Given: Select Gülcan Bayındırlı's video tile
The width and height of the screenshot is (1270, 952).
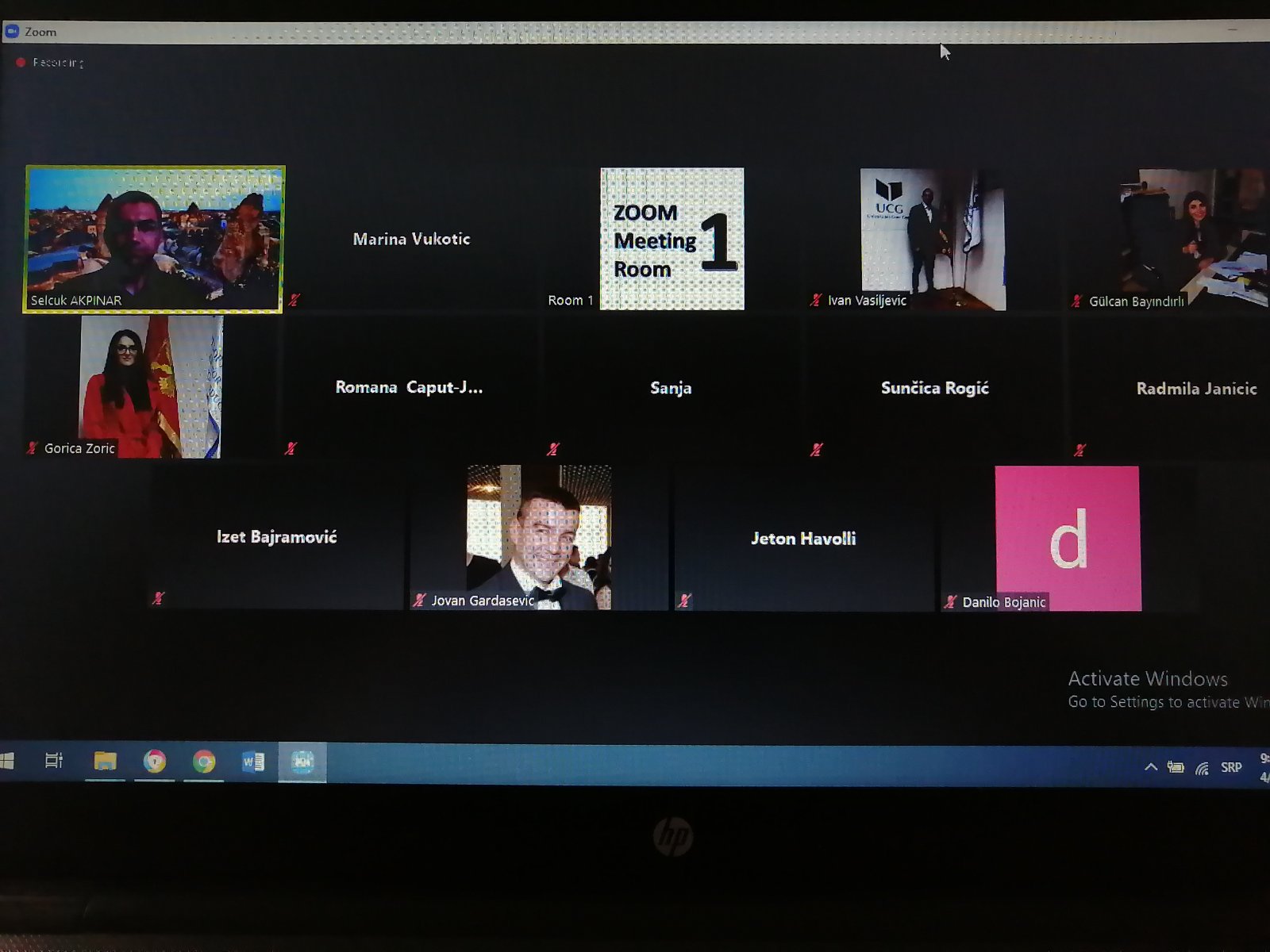Looking at the screenshot, I should tap(1168, 239).
